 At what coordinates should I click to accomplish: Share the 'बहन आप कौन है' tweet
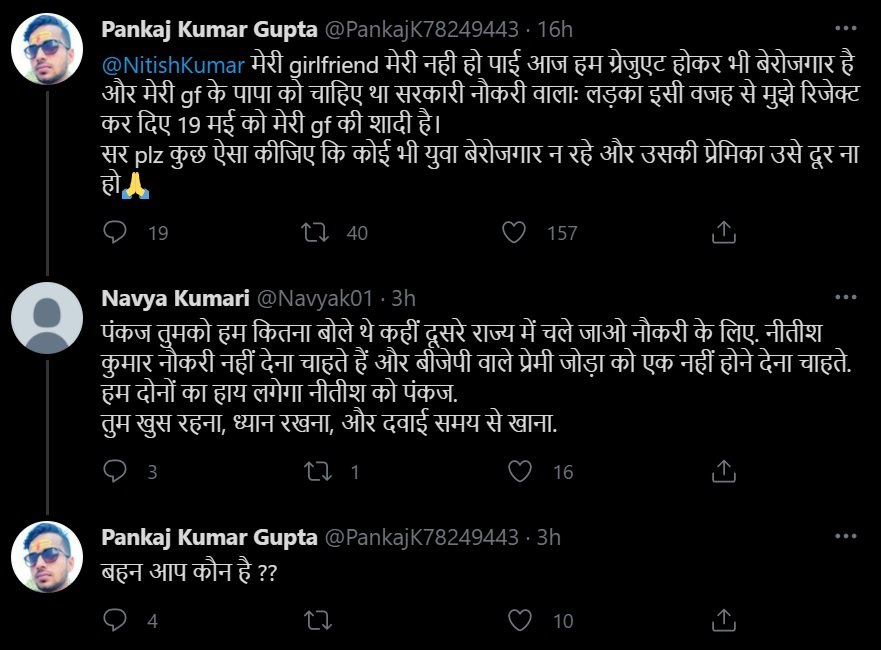(x=722, y=621)
